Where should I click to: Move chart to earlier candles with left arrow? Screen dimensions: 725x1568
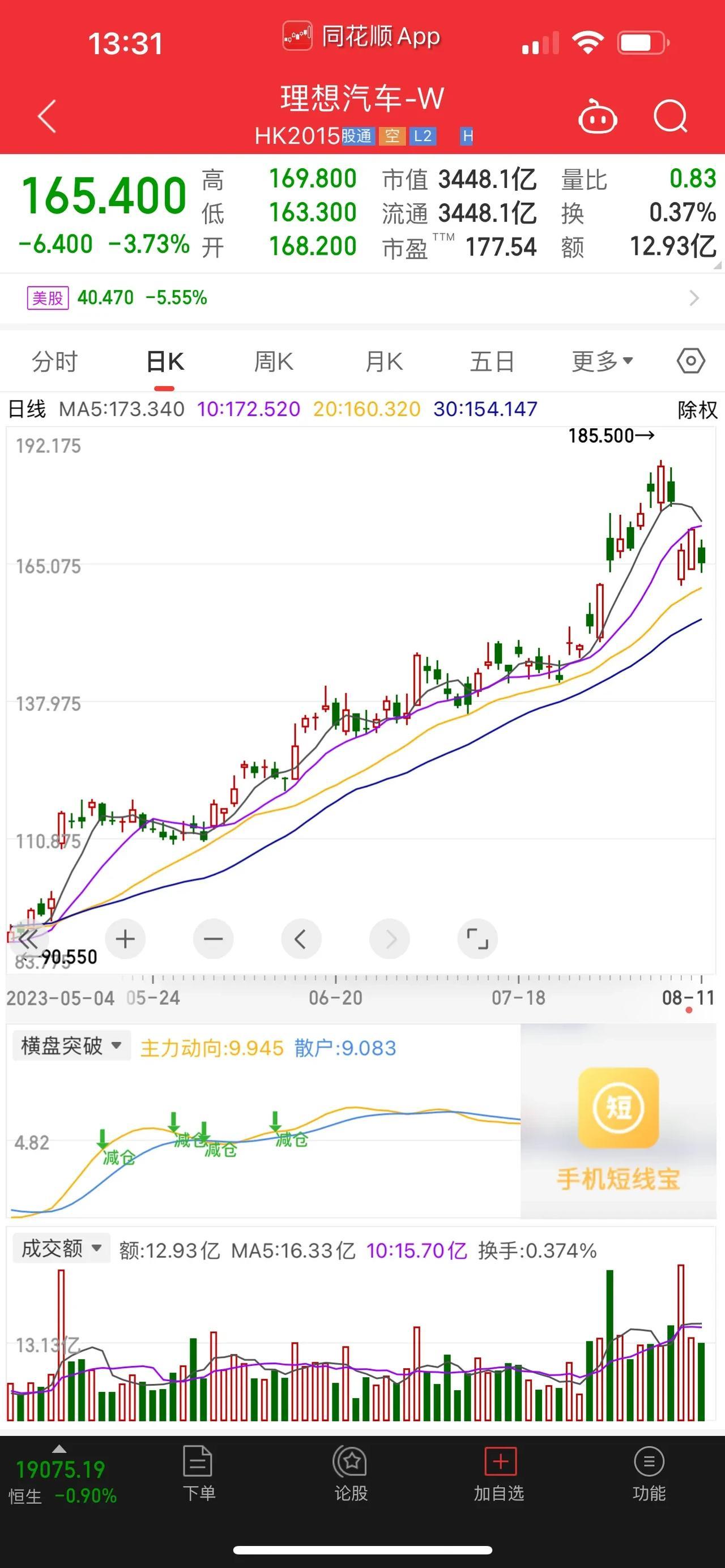pos(301,939)
